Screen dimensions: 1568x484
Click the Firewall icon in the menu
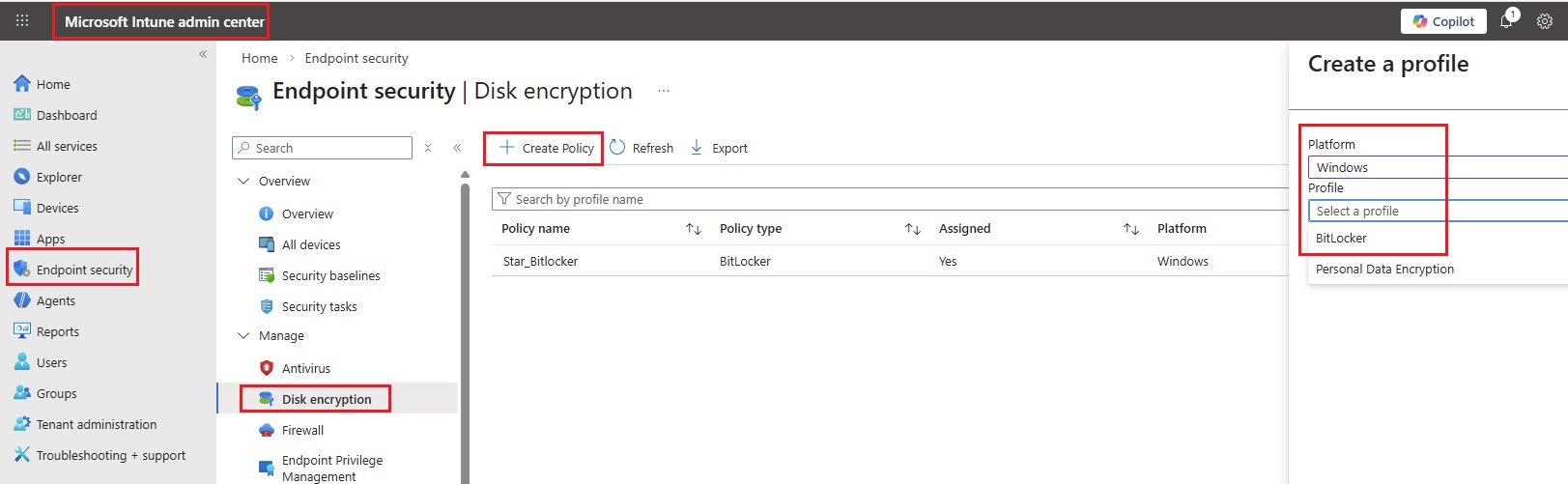pos(267,430)
